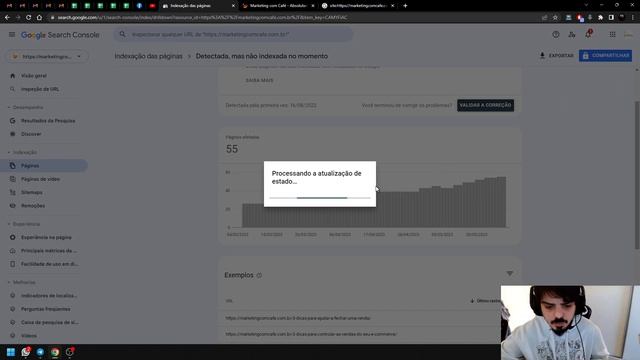Switch to the YouTube pinned tab

click(x=152, y=6)
